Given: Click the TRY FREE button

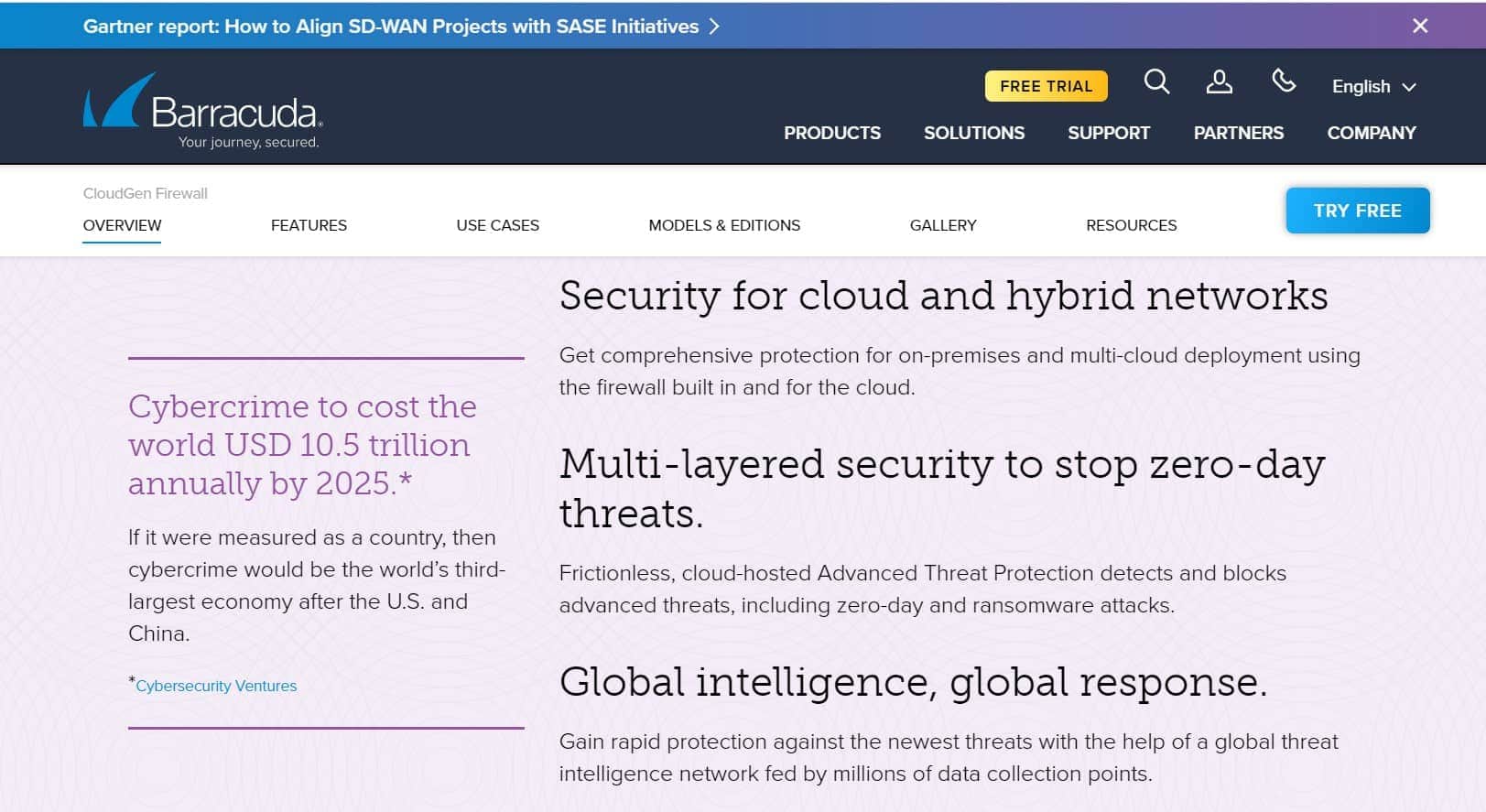Looking at the screenshot, I should [1358, 211].
